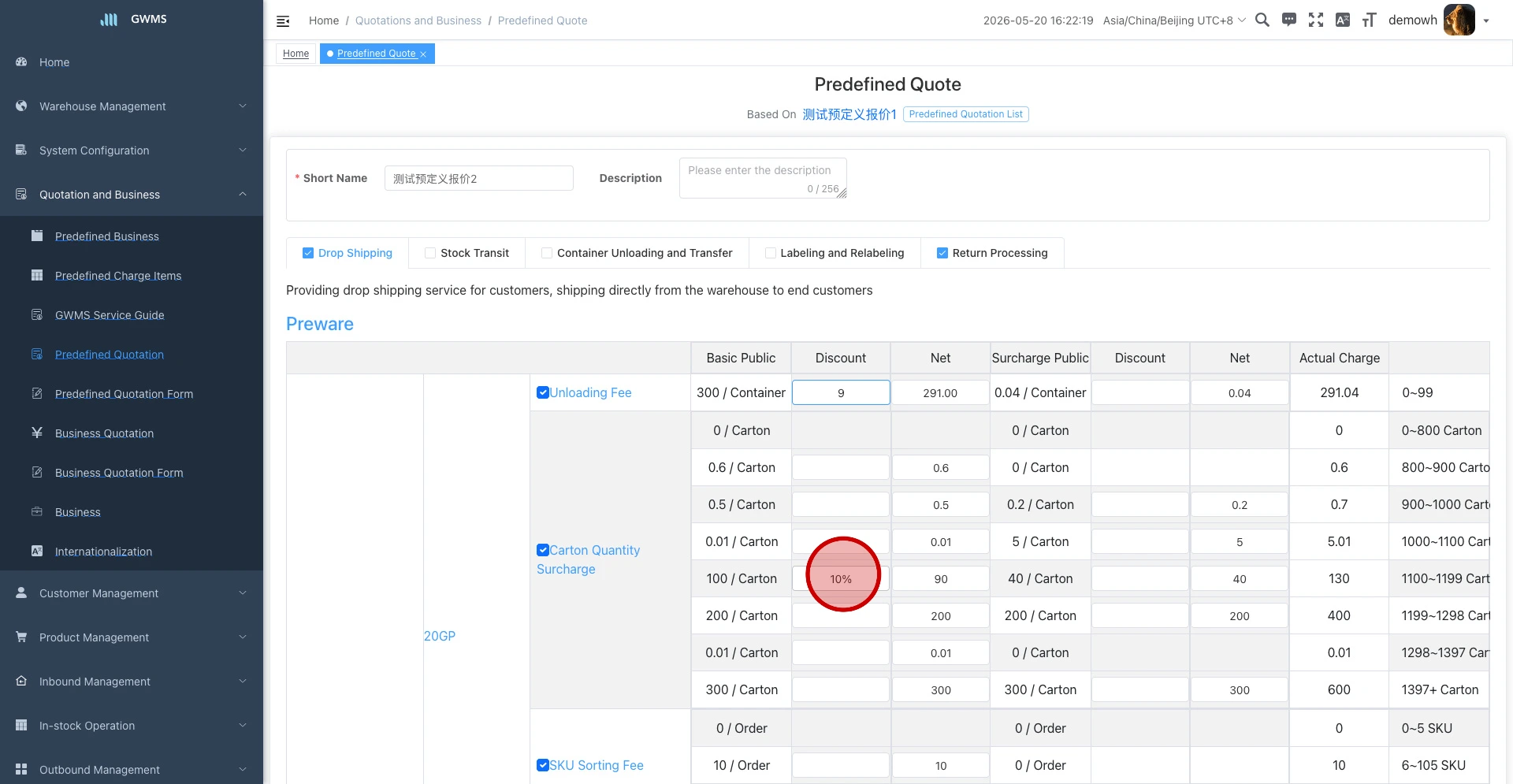The width and height of the screenshot is (1513, 784).
Task: Click the Predefined Quotation List button
Action: pyautogui.click(x=965, y=114)
